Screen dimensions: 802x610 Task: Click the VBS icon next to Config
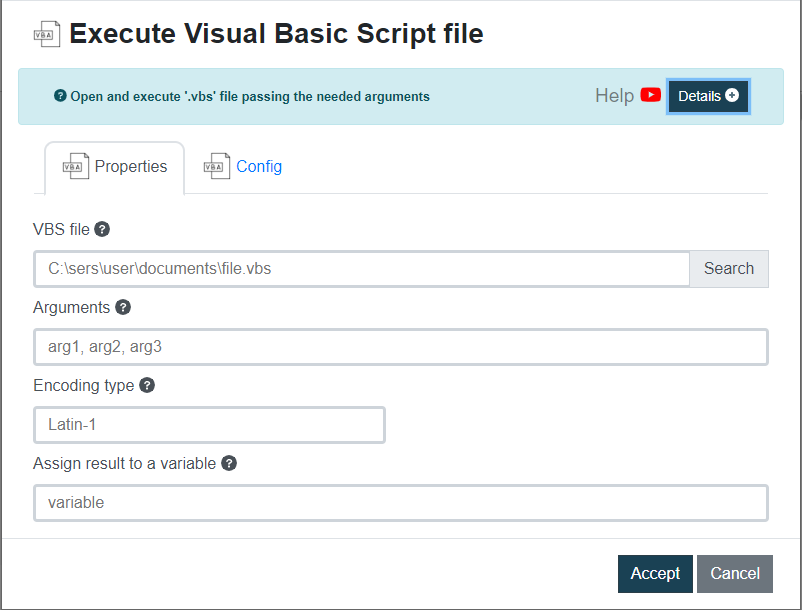(x=215, y=166)
